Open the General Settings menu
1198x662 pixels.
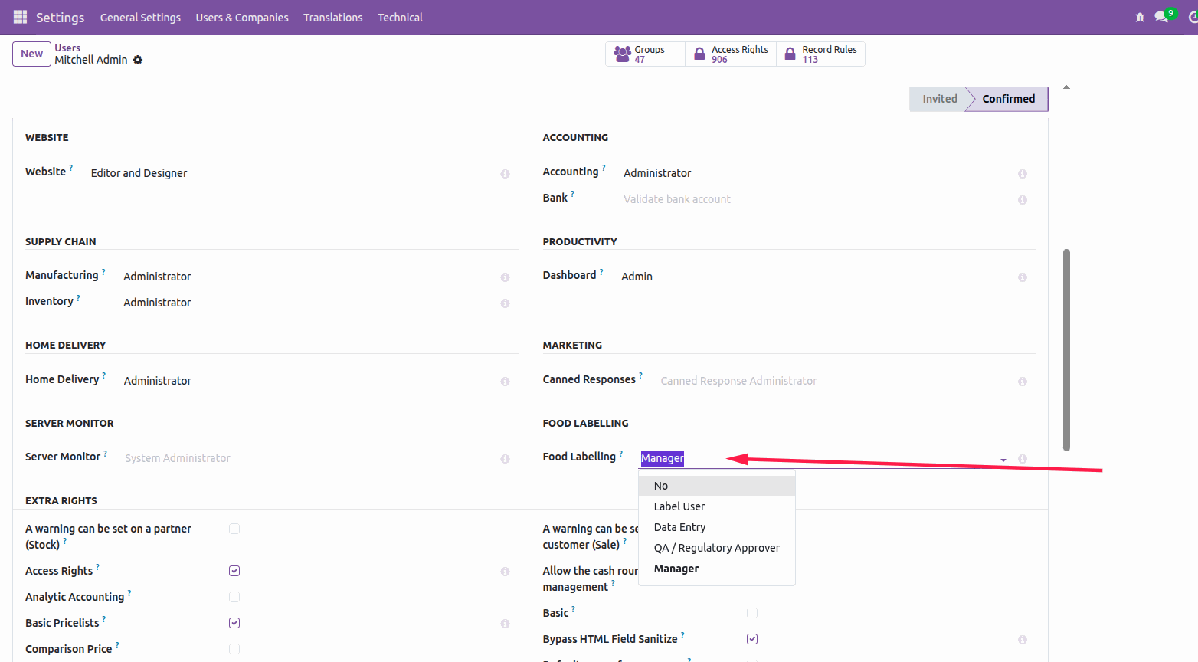(141, 17)
